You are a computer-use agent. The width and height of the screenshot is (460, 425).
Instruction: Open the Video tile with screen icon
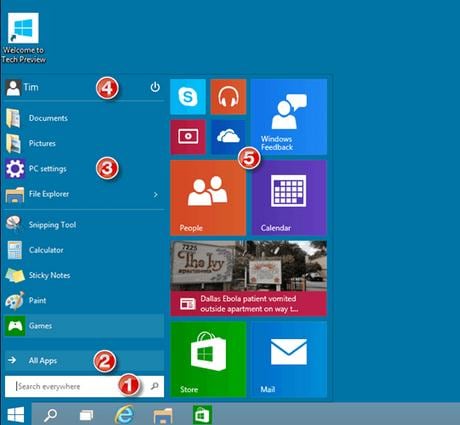pyautogui.click(x=188, y=137)
